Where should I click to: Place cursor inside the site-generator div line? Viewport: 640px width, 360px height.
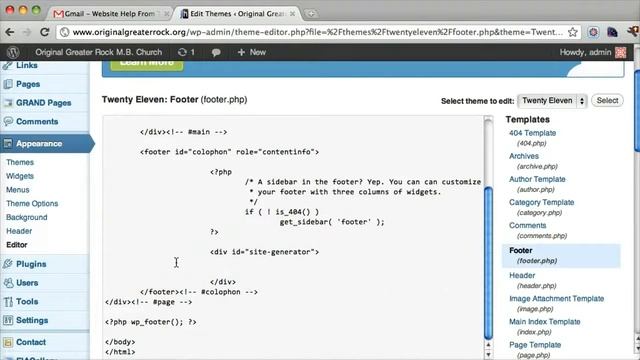[264, 252]
